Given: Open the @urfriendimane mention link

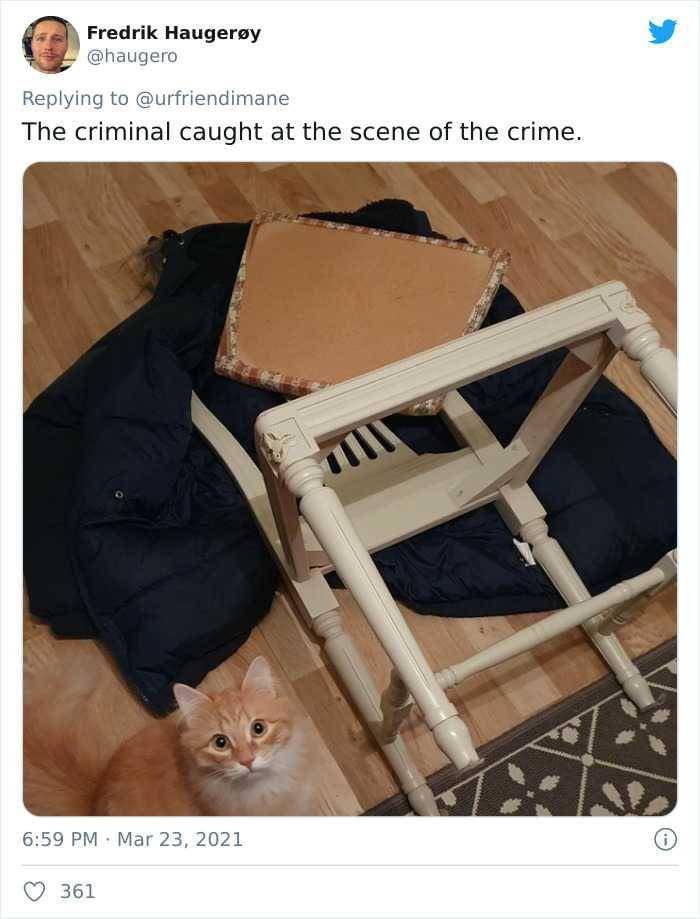Looking at the screenshot, I should (212, 98).
